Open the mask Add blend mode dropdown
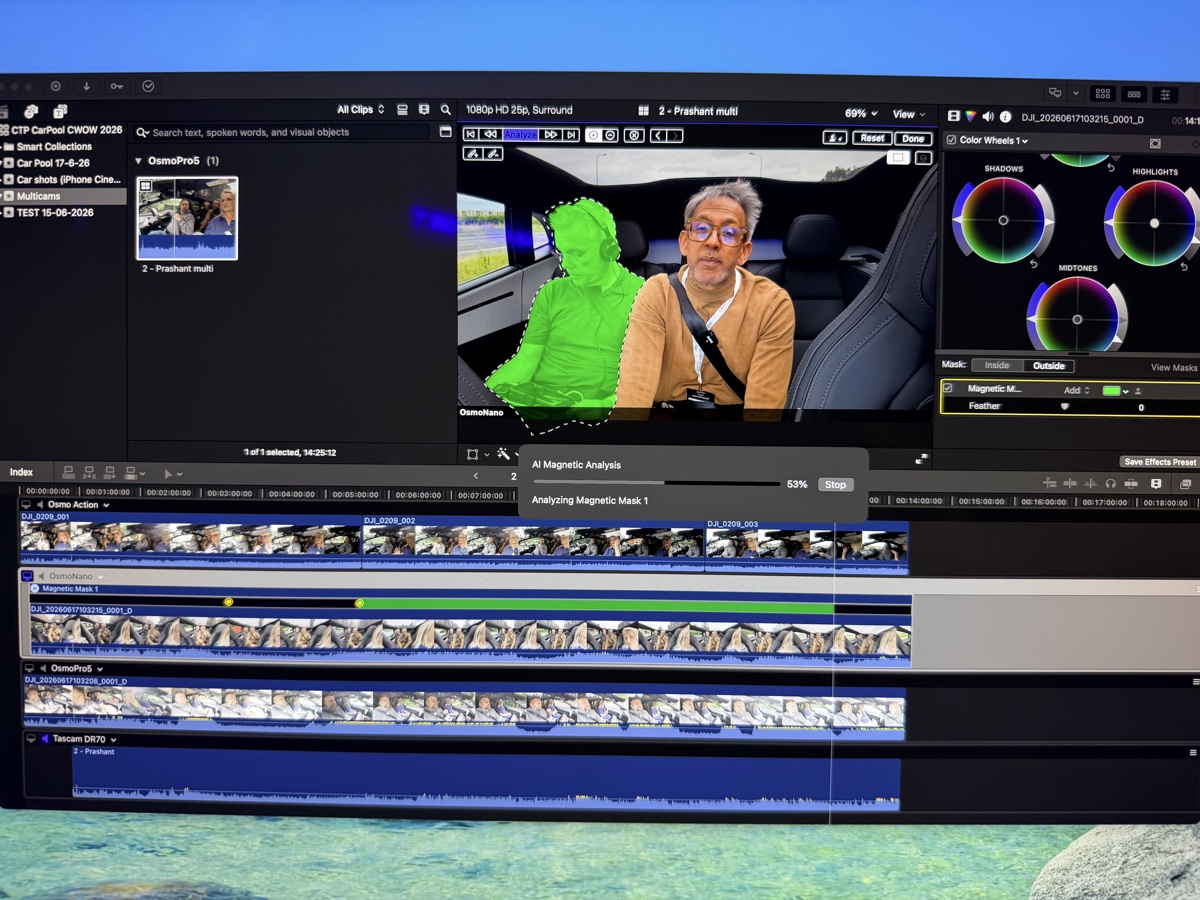The height and width of the screenshot is (900, 1200). tap(1076, 390)
